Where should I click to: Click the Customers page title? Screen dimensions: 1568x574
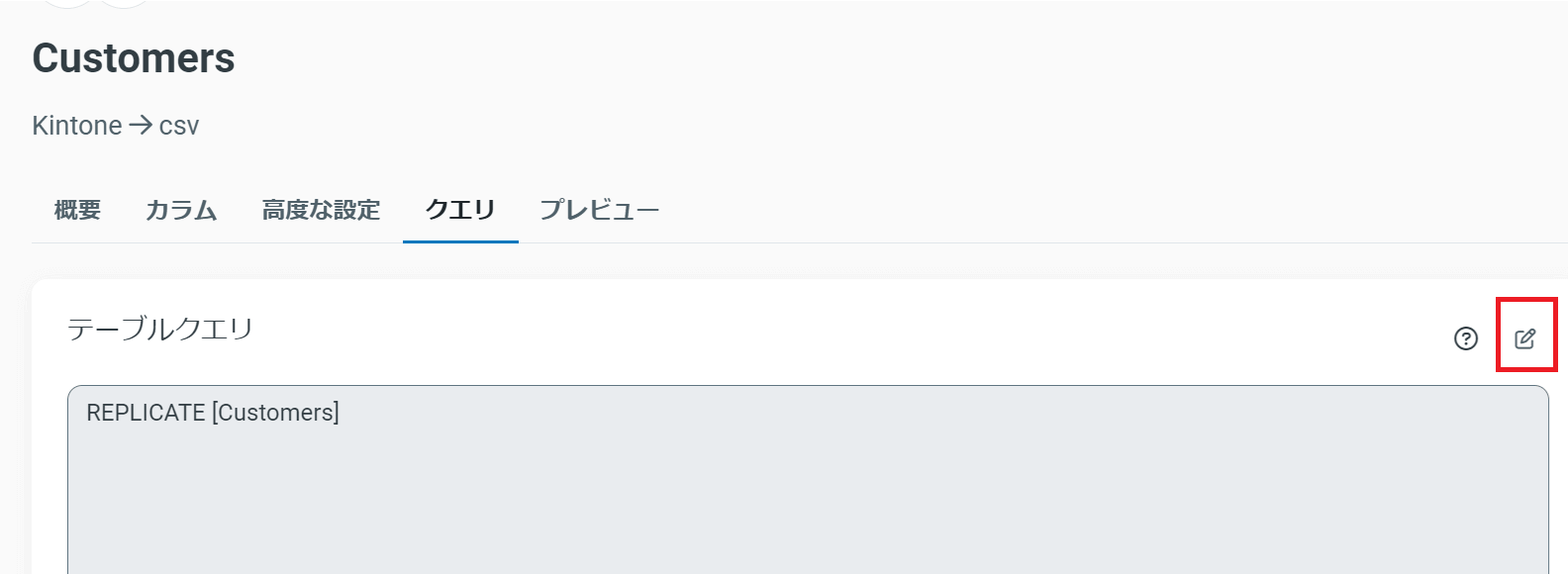point(134,58)
